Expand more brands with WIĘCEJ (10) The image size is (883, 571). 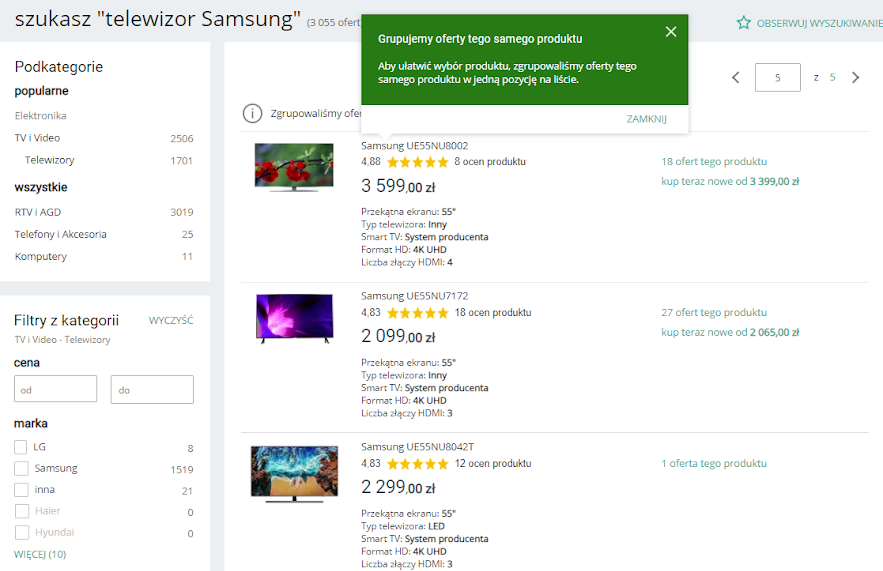click(40, 554)
